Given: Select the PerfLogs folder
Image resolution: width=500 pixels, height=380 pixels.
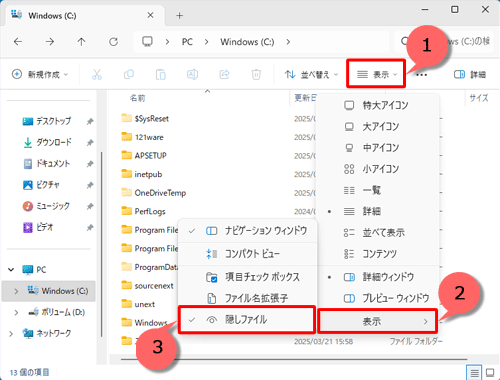Looking at the screenshot, I should (144, 211).
